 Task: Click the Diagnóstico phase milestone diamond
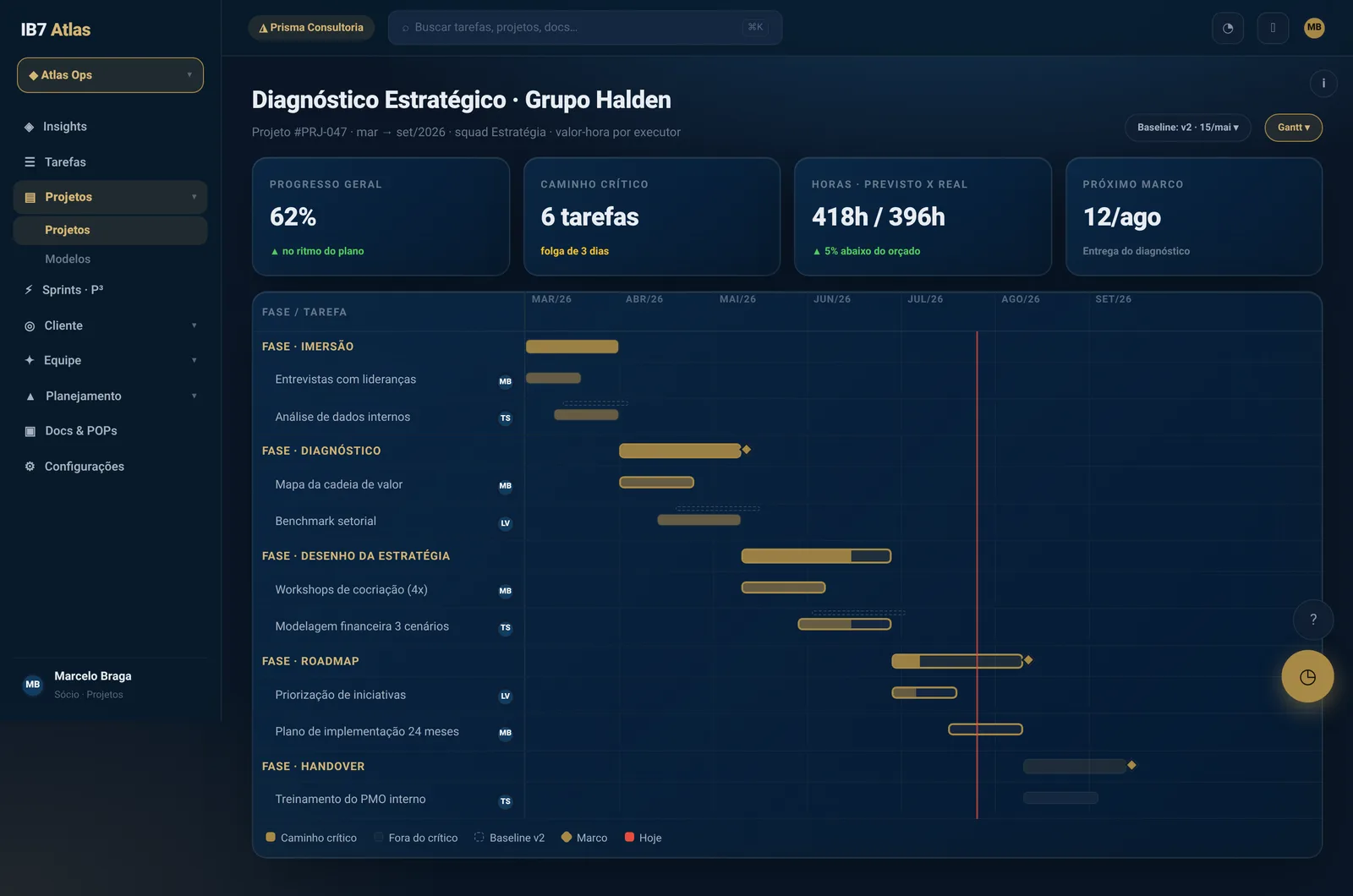(x=747, y=450)
